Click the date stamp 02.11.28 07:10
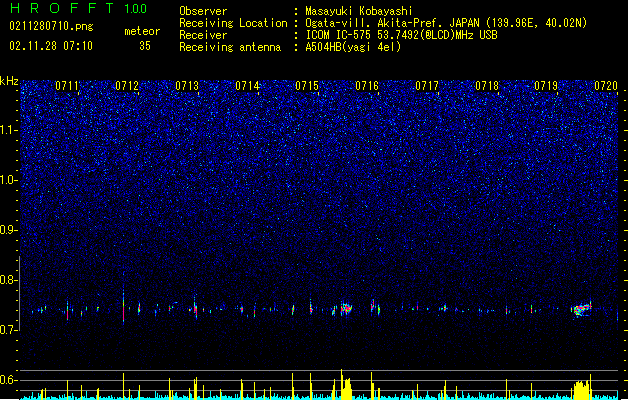629x400 pixels. tap(51, 46)
